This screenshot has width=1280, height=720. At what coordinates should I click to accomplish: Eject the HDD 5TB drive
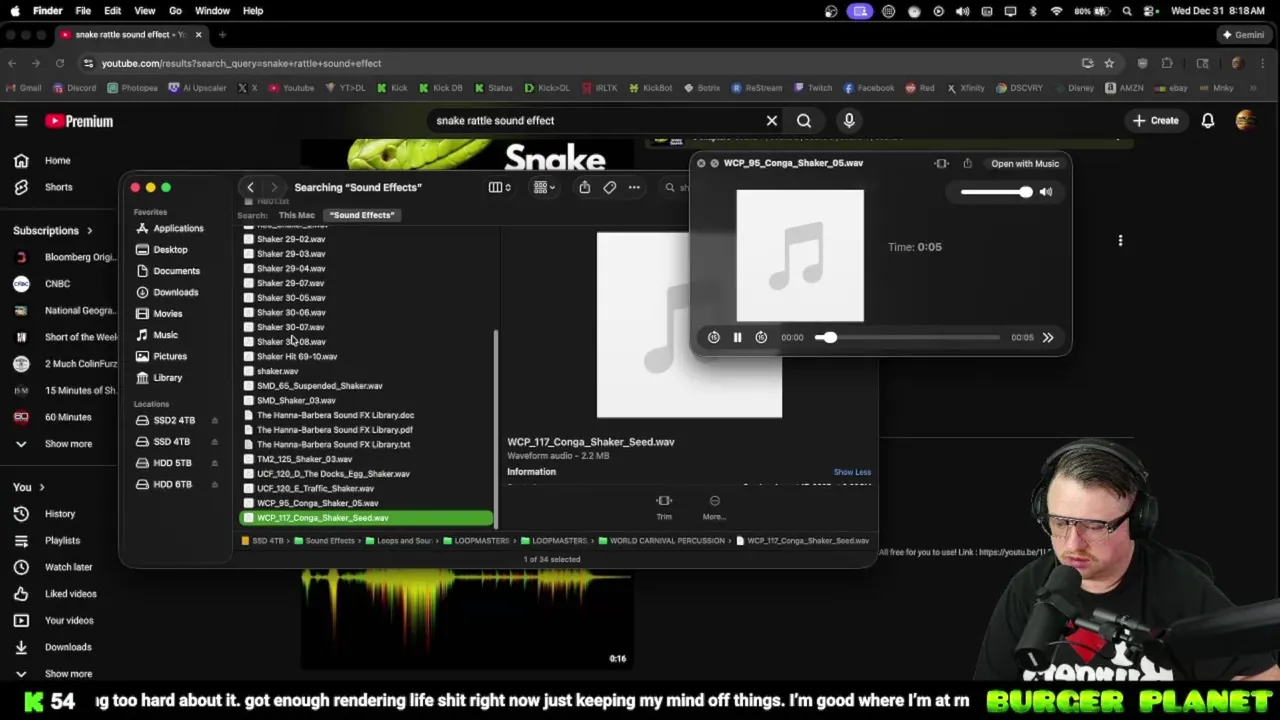214,463
